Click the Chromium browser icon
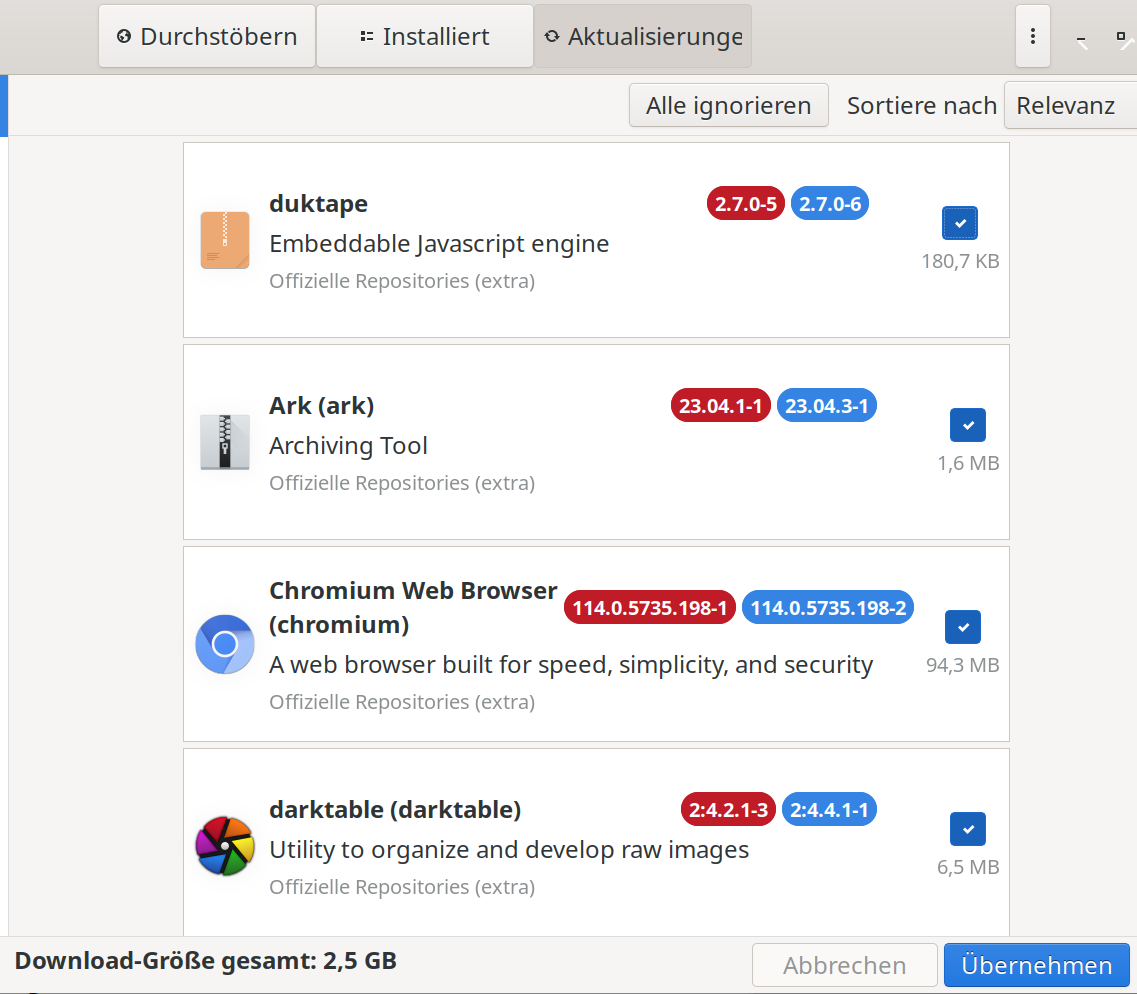The width and height of the screenshot is (1137, 994). point(224,644)
